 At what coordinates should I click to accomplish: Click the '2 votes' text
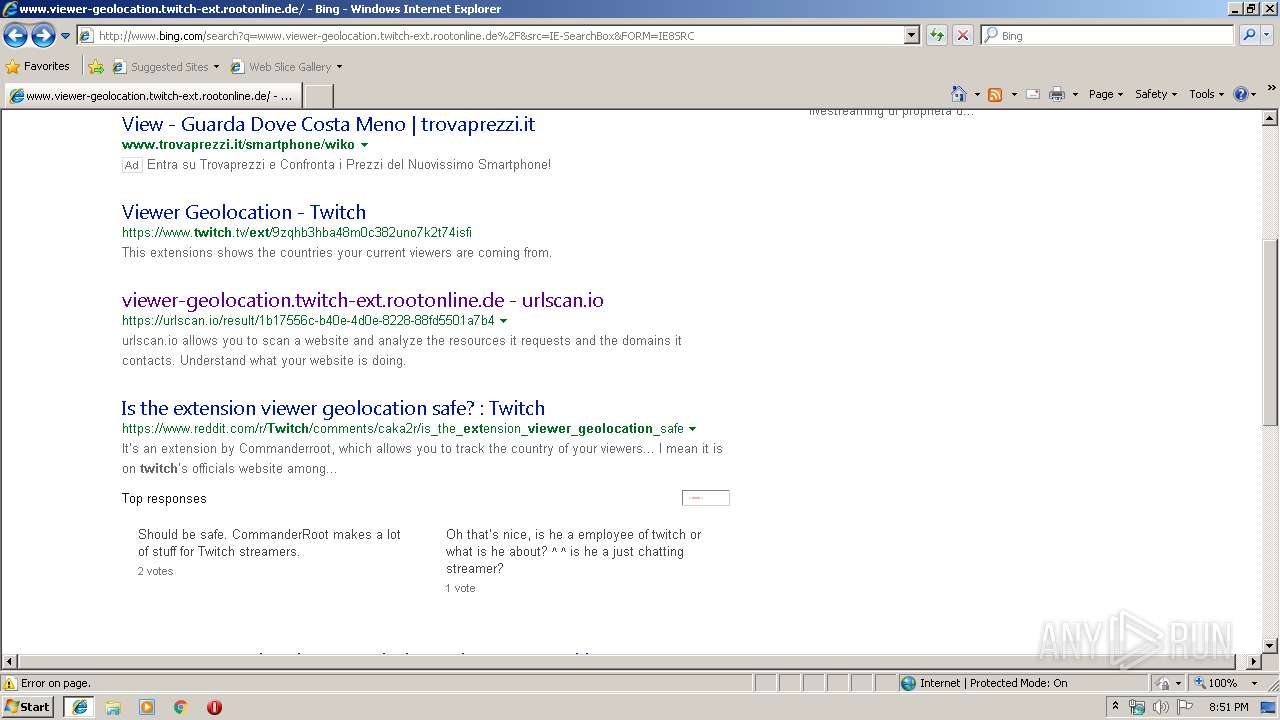[155, 571]
